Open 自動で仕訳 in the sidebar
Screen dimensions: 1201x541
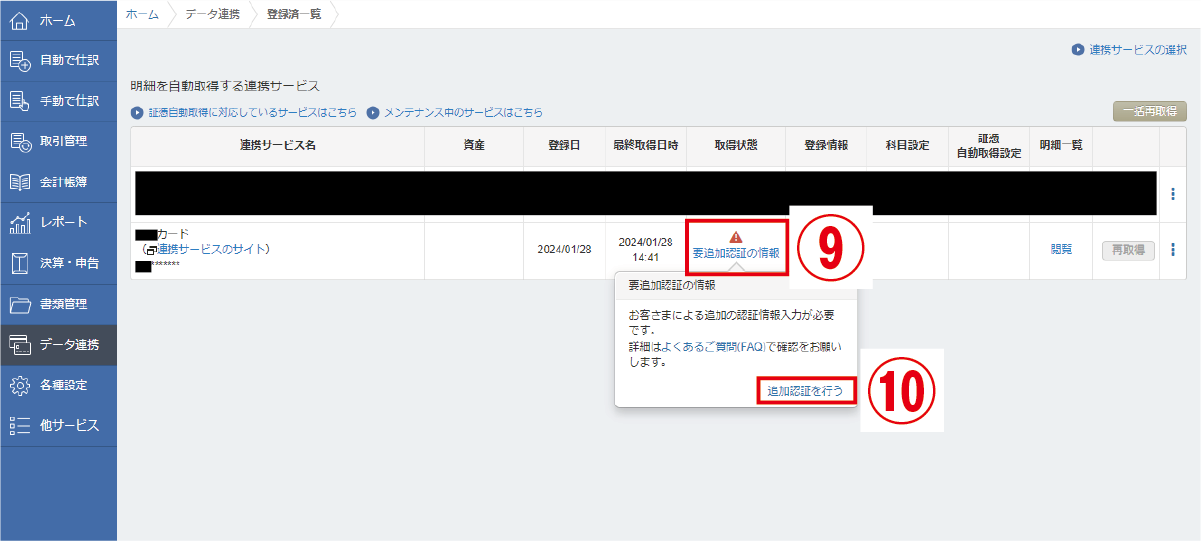58,60
